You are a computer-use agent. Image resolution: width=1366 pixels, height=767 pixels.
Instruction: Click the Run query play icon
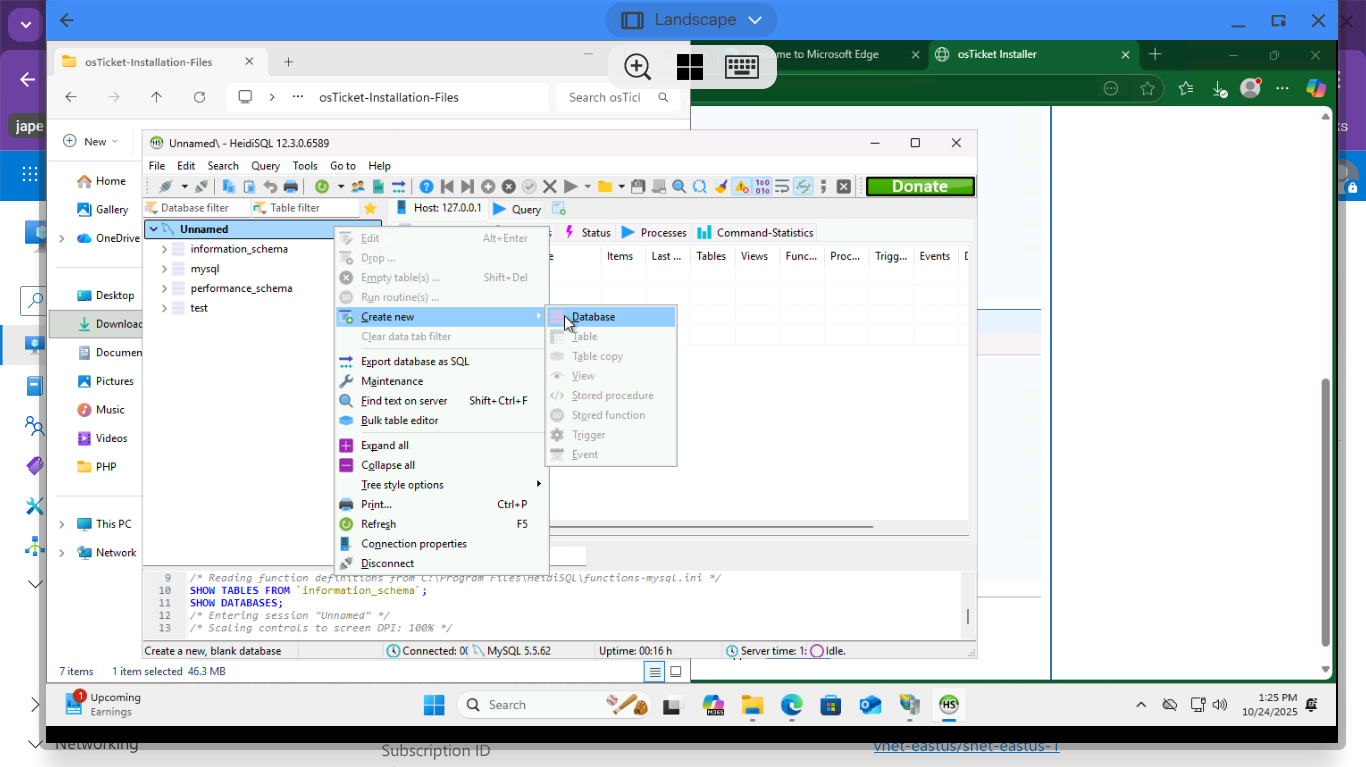[570, 186]
